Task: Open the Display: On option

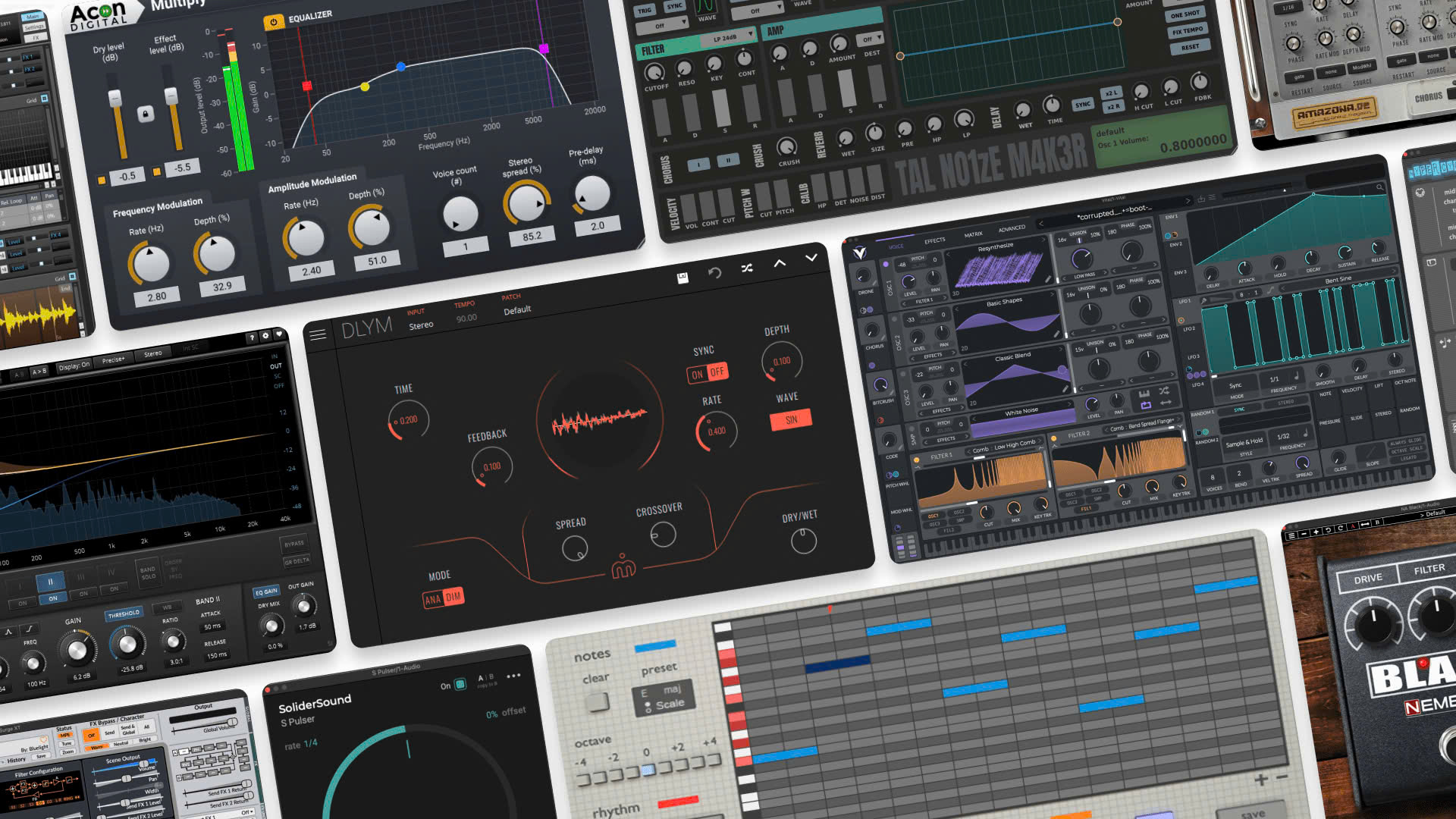Action: (x=74, y=366)
